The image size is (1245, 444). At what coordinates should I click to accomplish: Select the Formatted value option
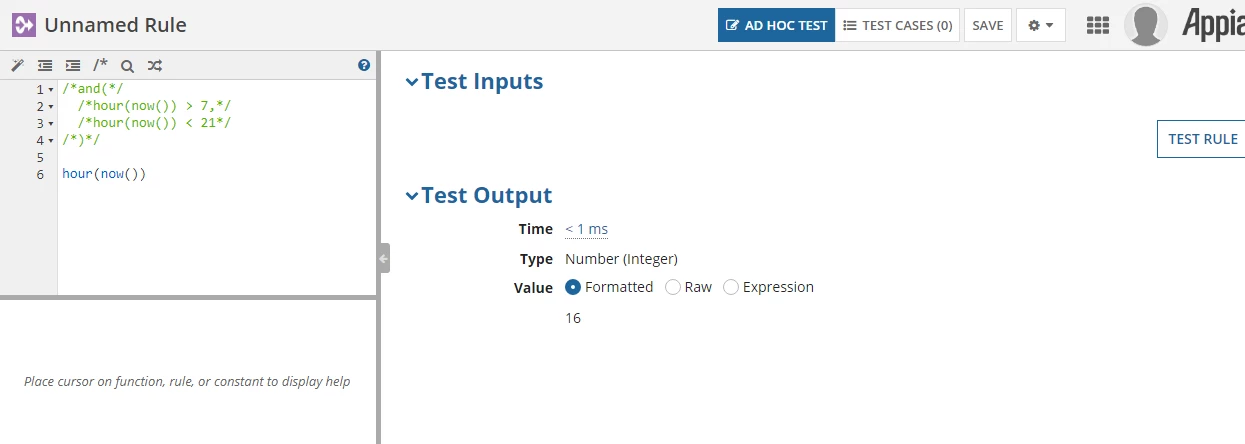tap(609, 287)
